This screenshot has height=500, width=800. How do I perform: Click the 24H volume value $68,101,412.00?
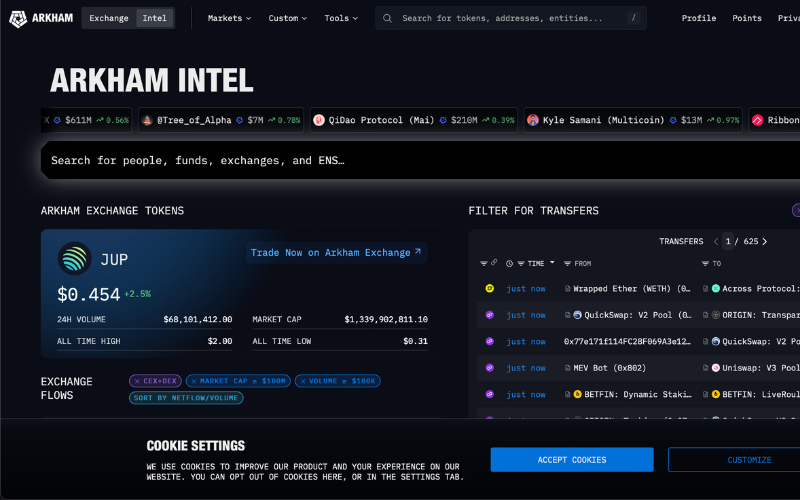point(198,319)
